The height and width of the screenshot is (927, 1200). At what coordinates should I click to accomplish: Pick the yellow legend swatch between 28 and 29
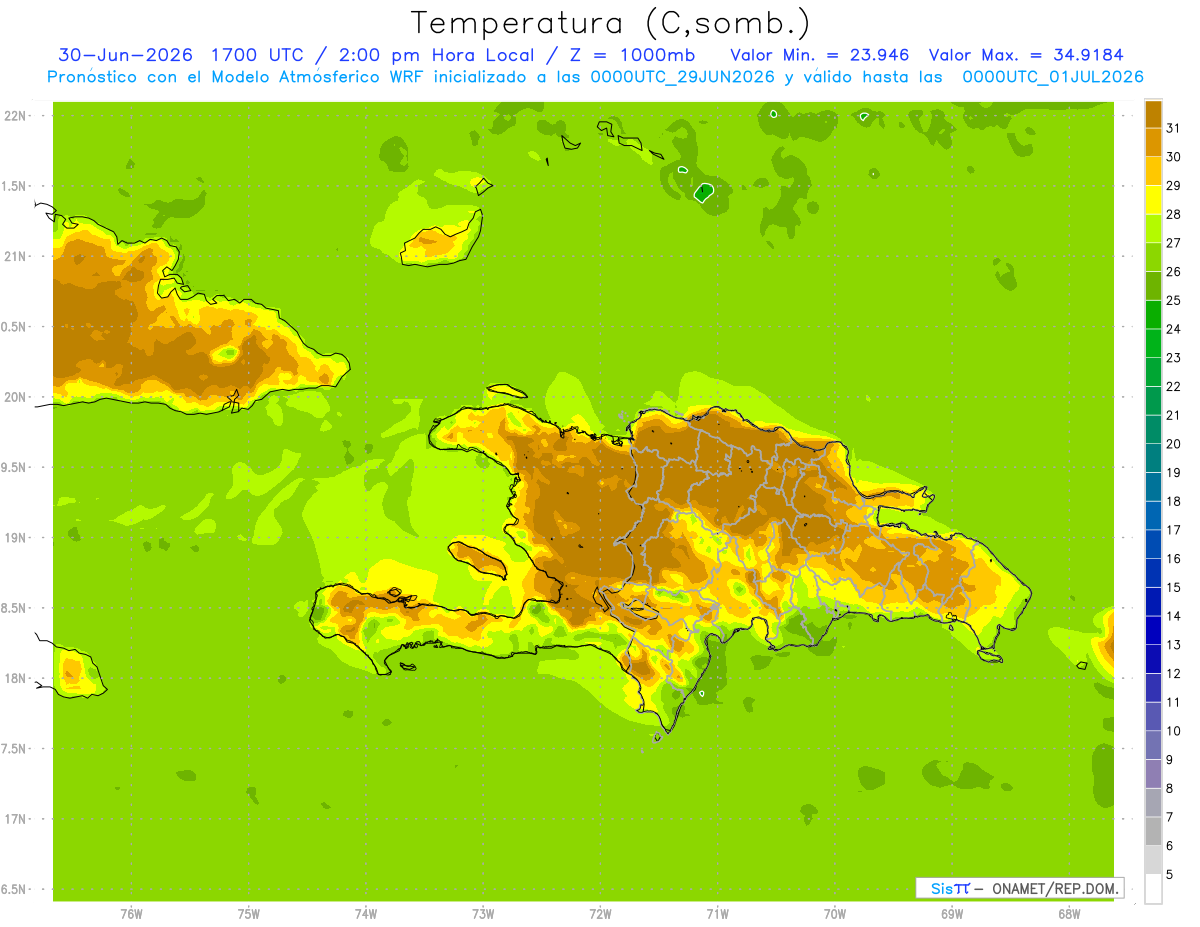[x=1153, y=200]
